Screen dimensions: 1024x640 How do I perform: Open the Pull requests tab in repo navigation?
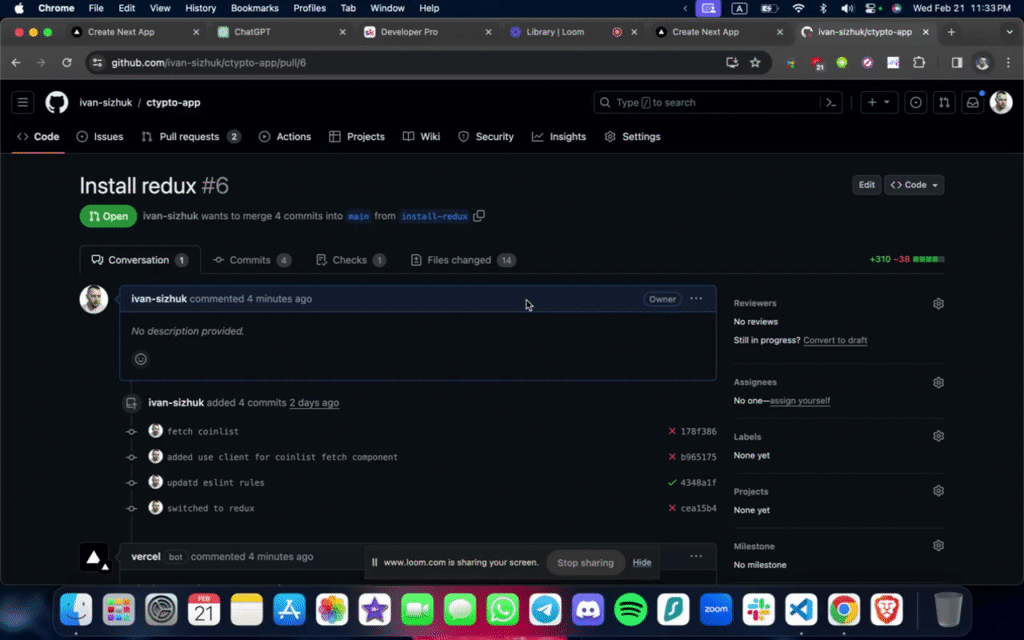coord(190,136)
